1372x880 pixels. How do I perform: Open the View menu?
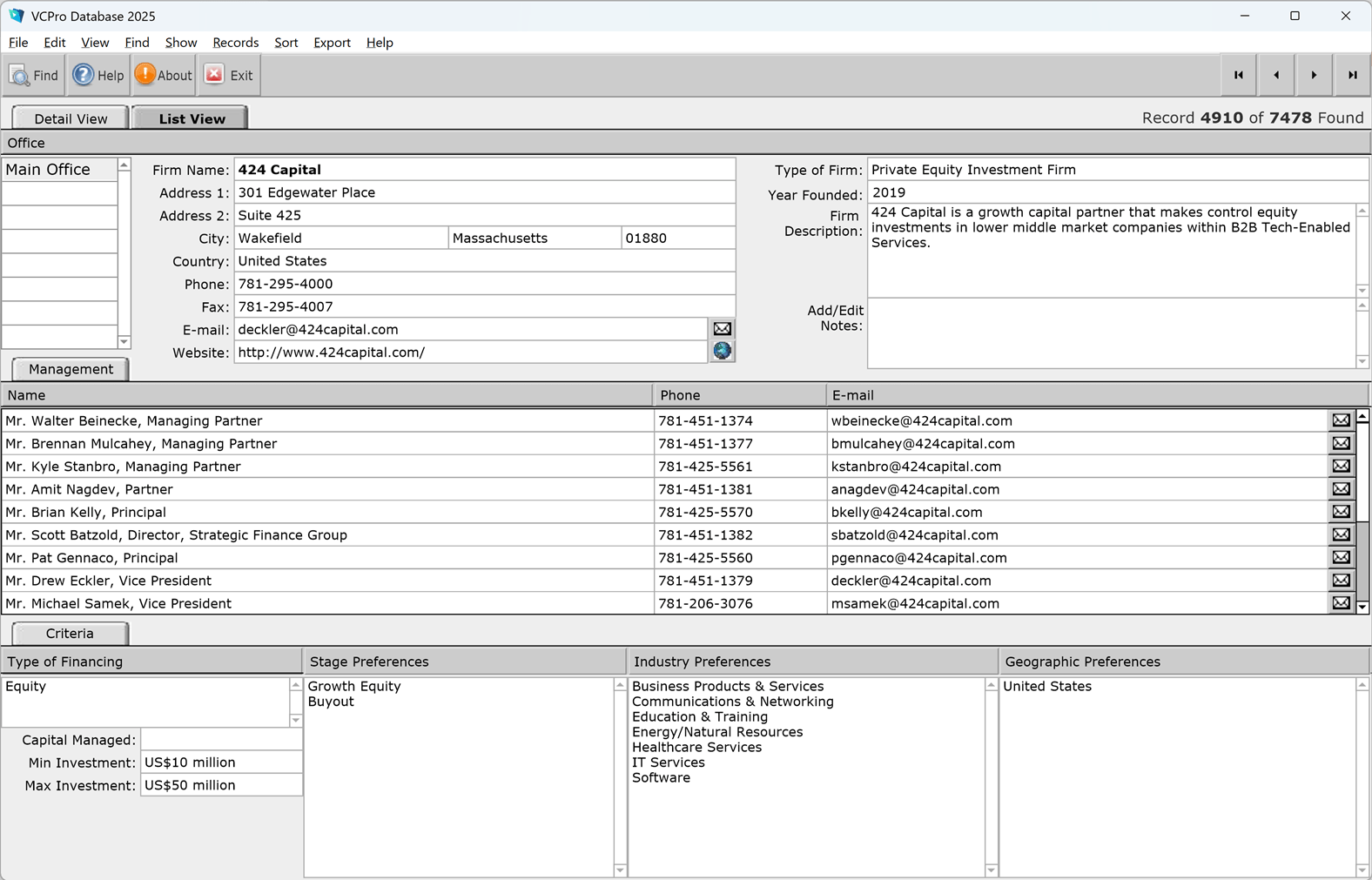[x=95, y=43]
